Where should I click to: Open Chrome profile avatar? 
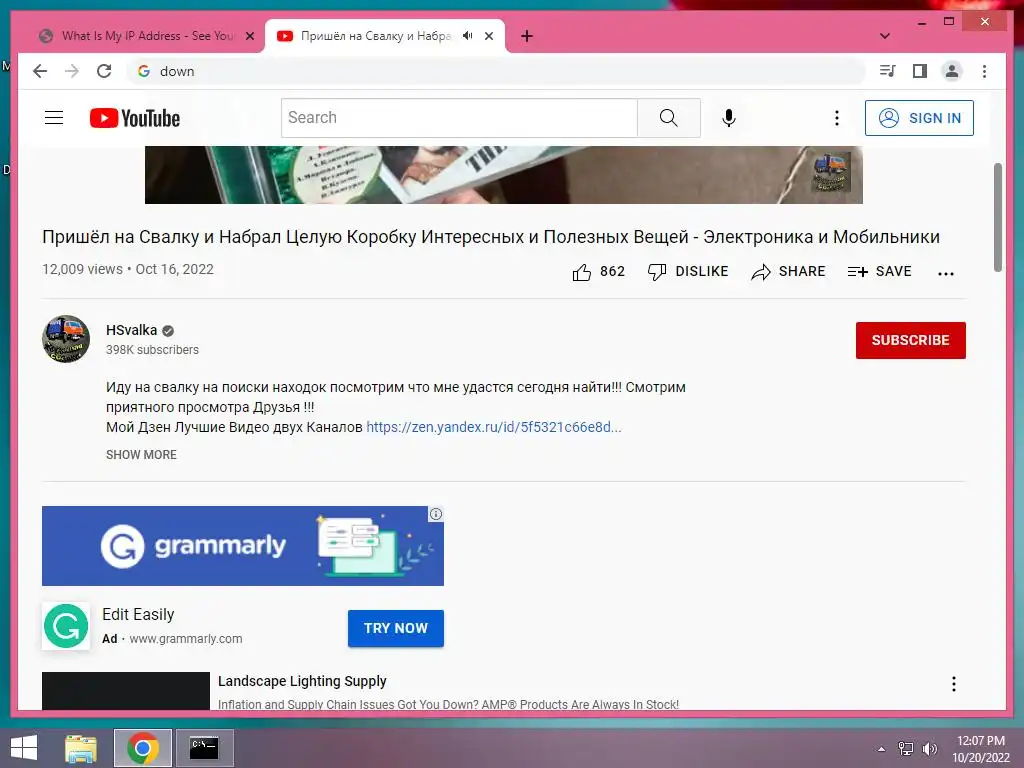(x=952, y=71)
